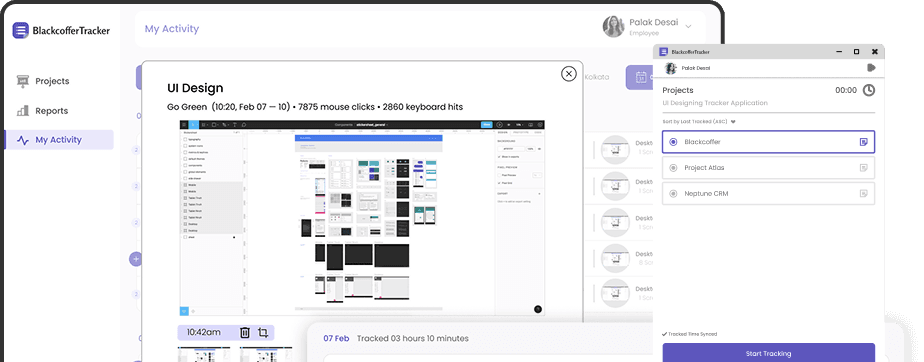Viewport: 924px width, 362px height.
Task: Select the Blackcoffer project radio button
Action: coord(674,142)
